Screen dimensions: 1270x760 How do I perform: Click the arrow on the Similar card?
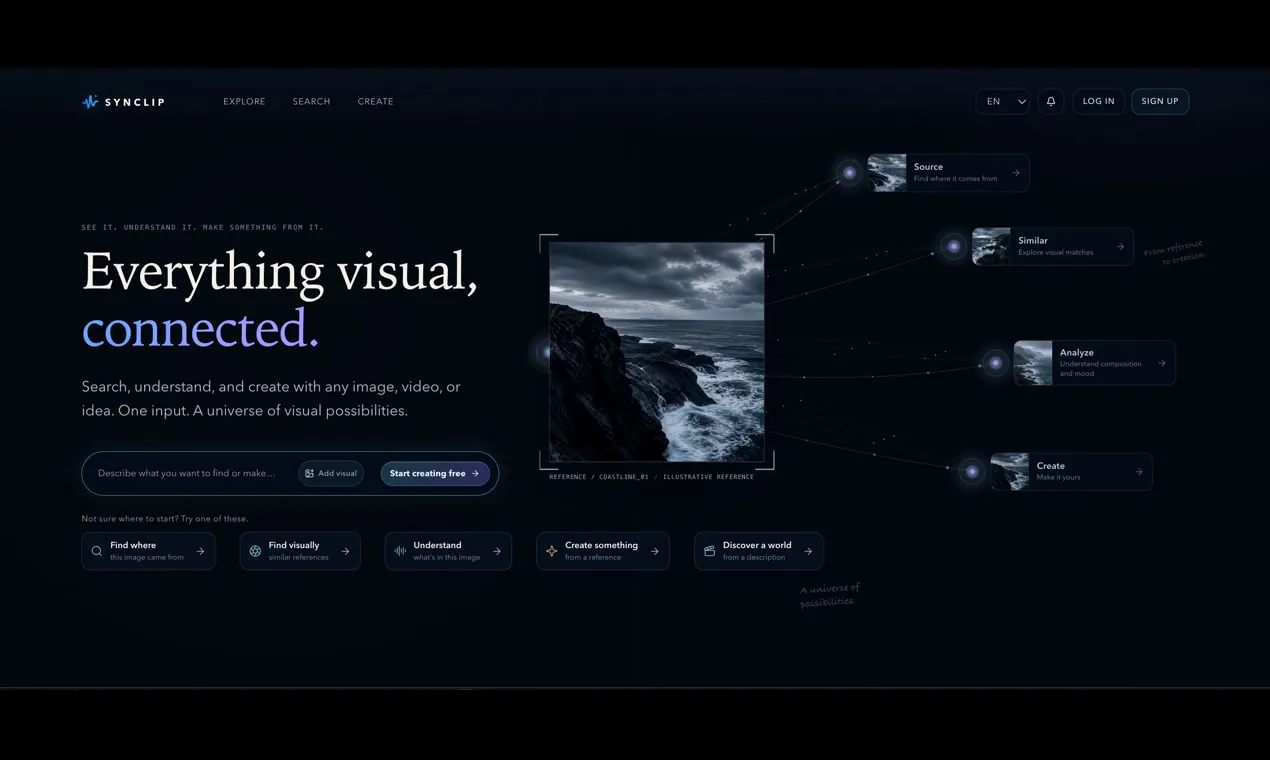[1120, 247]
